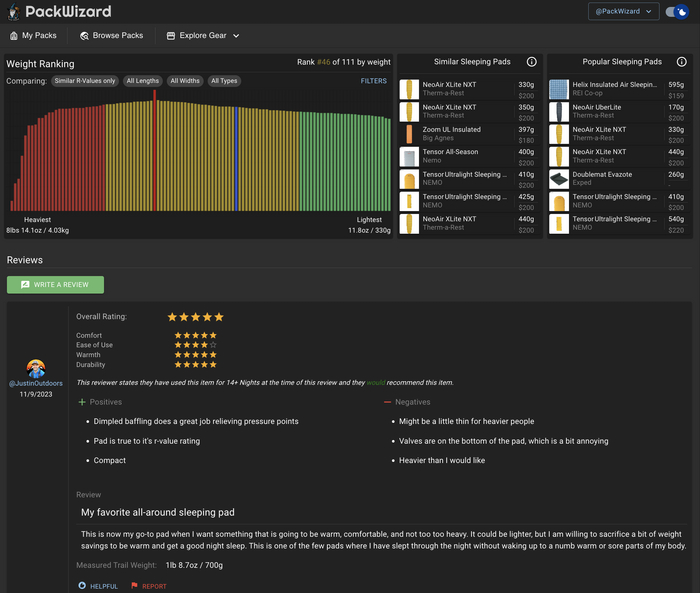Click the Comfort rating stars
700x593 pixels.
coord(196,335)
